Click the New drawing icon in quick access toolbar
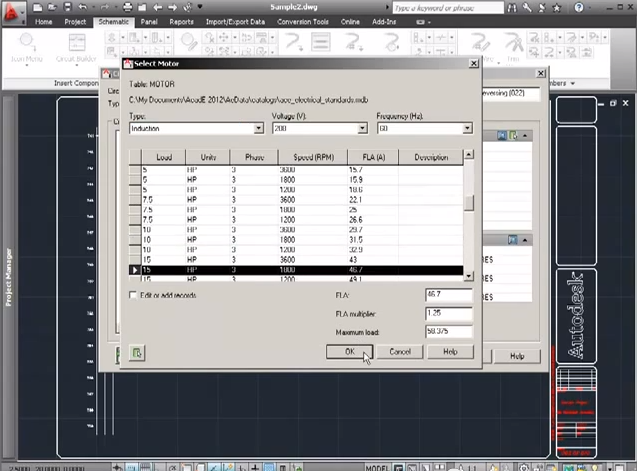The height and width of the screenshot is (471, 637). [x=37, y=7]
